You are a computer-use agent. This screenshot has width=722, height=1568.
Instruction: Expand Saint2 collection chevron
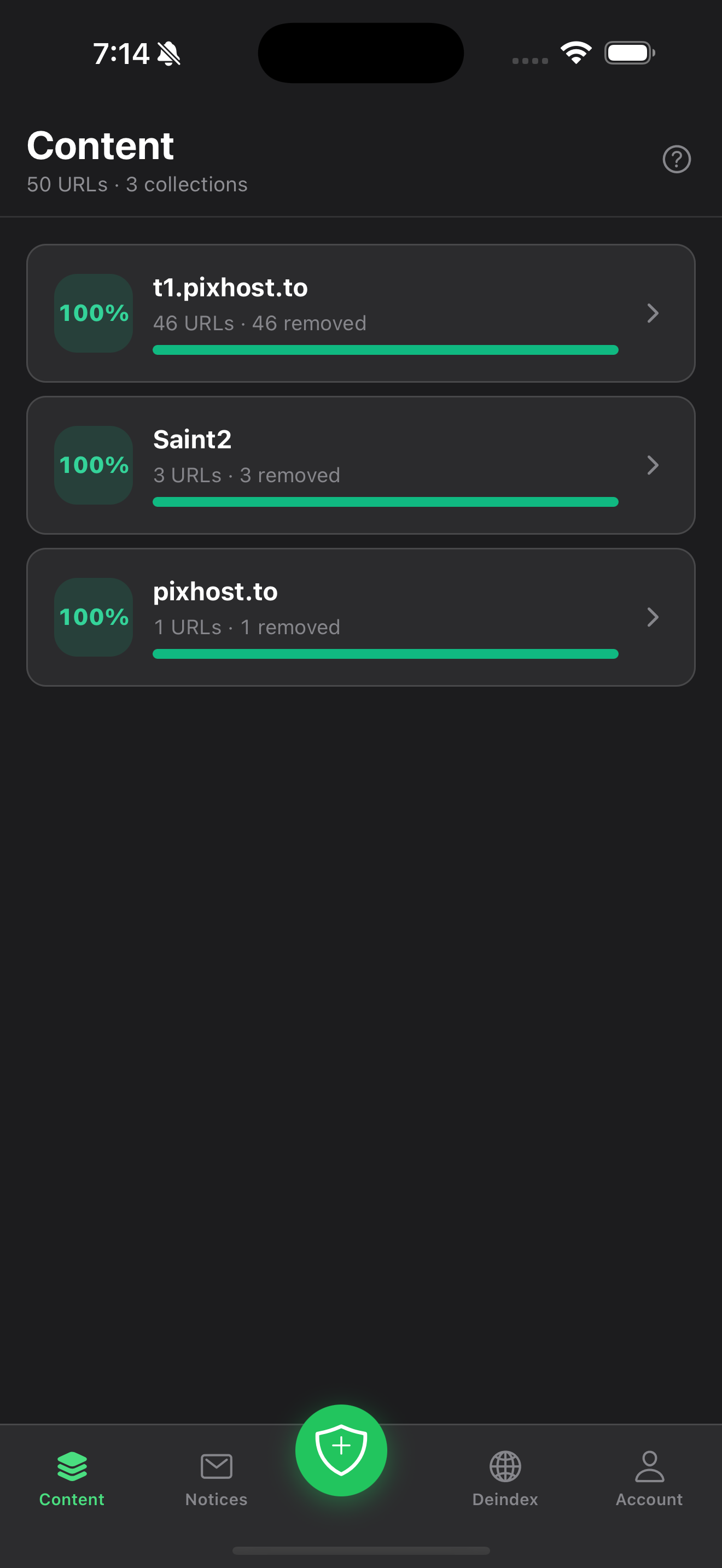click(x=653, y=465)
